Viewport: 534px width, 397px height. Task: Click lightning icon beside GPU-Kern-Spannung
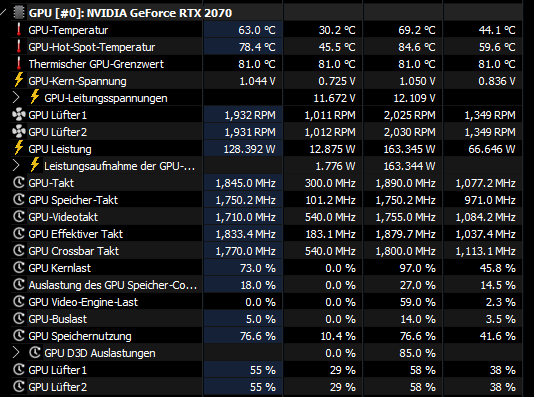[x=19, y=80]
